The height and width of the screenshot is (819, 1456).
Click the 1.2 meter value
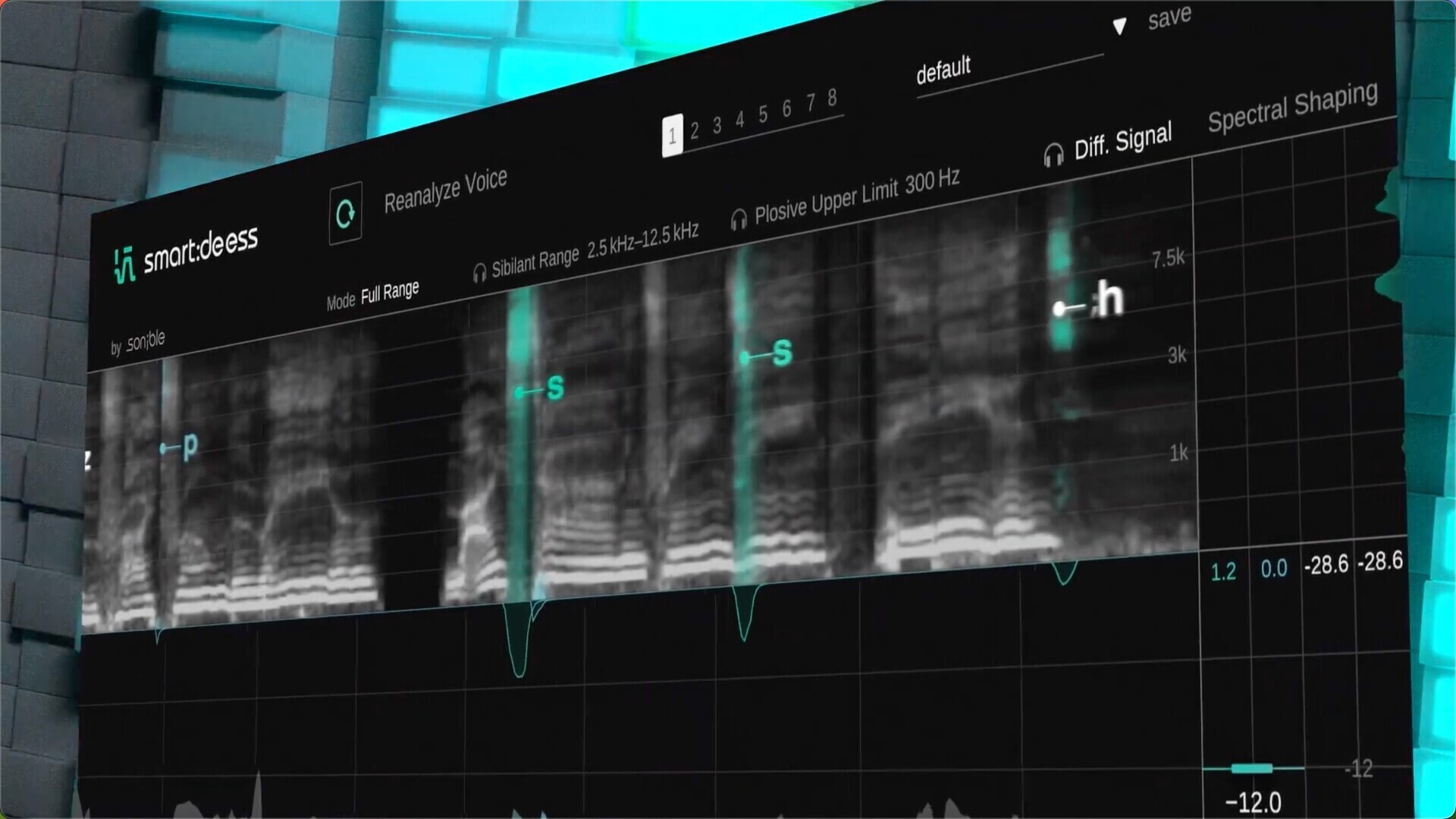tap(1223, 572)
